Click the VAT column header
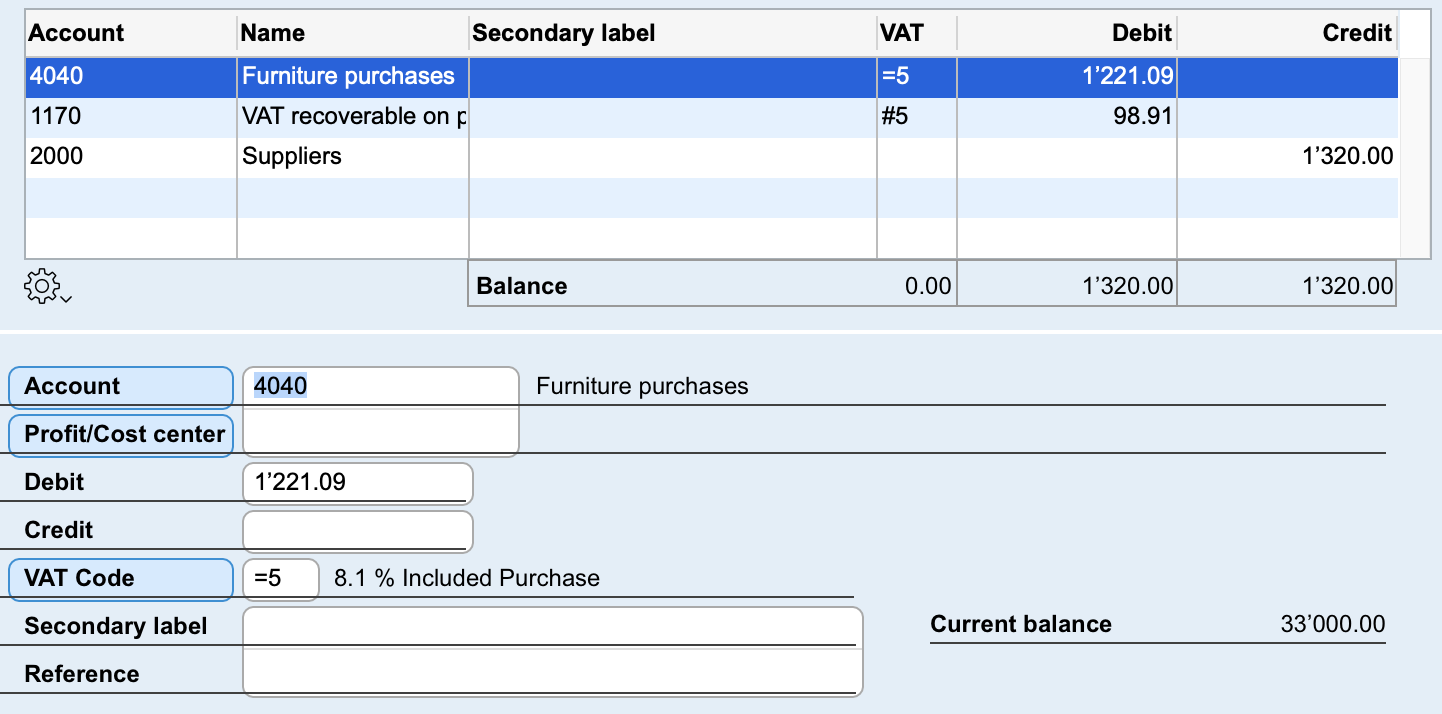The height and width of the screenshot is (714, 1442). (x=917, y=33)
